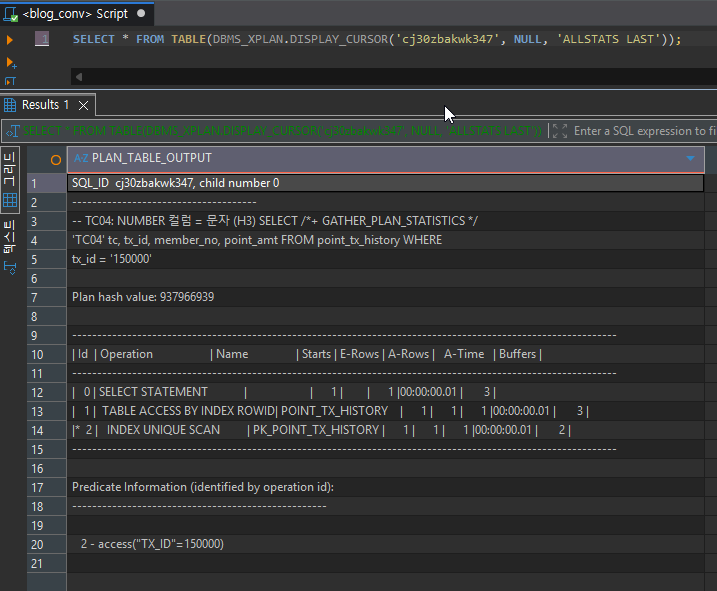Image resolution: width=717 pixels, height=591 pixels.
Task: Select row 1 with SQL_ID cj30zbakwk347
Action: [385, 183]
